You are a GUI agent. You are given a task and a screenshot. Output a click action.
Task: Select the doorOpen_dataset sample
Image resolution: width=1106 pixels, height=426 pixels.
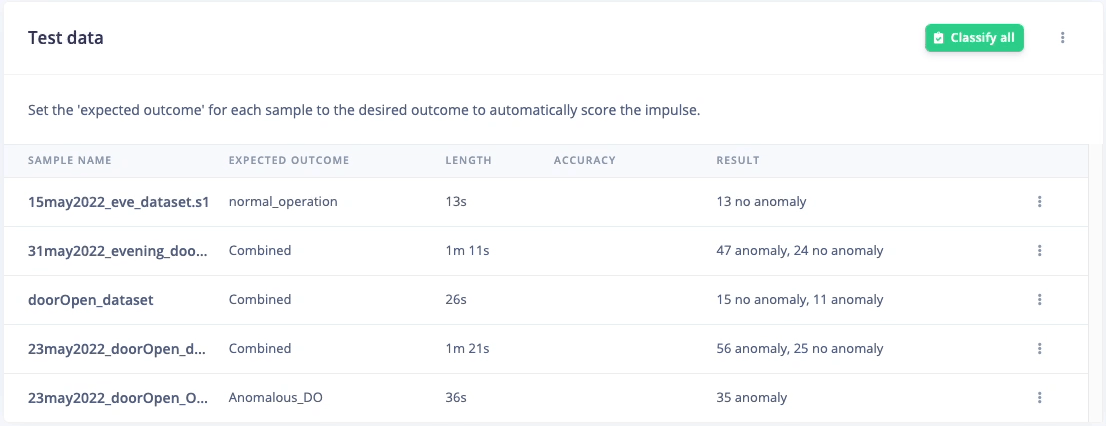tap(90, 300)
